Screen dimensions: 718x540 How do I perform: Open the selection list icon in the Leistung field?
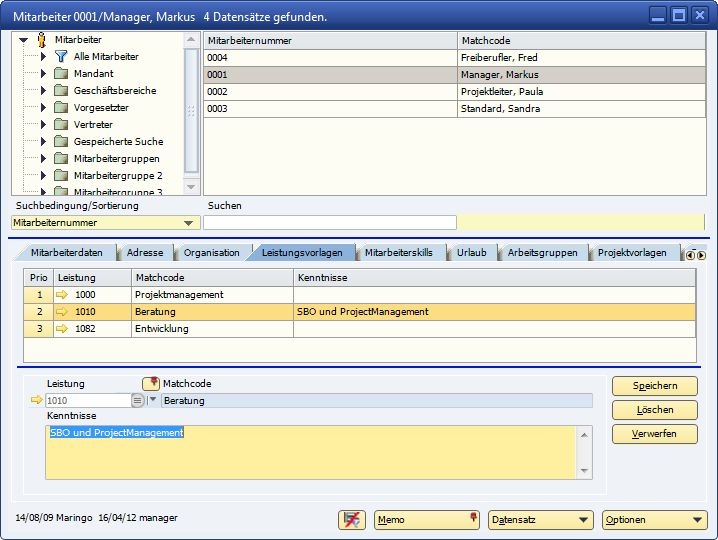(x=138, y=401)
